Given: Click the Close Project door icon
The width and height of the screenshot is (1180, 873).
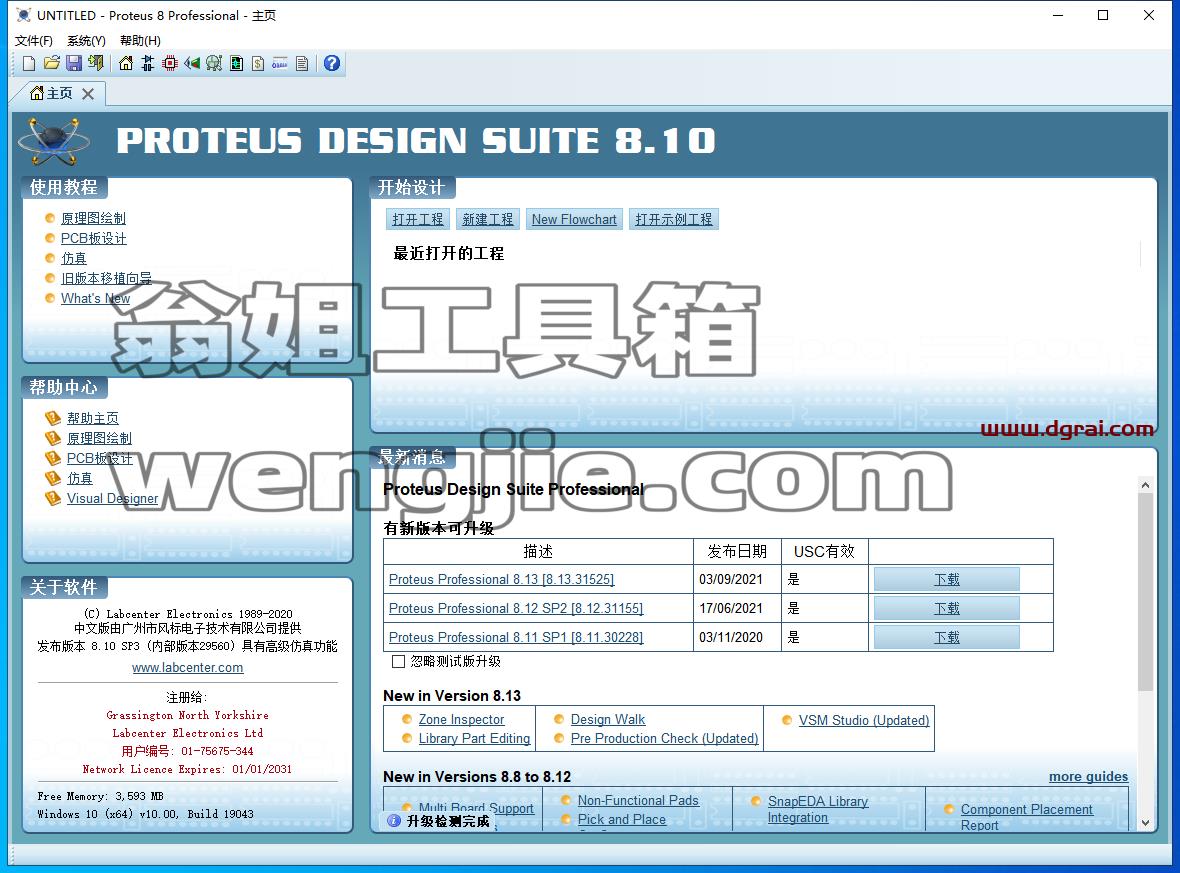Looking at the screenshot, I should [x=96, y=63].
